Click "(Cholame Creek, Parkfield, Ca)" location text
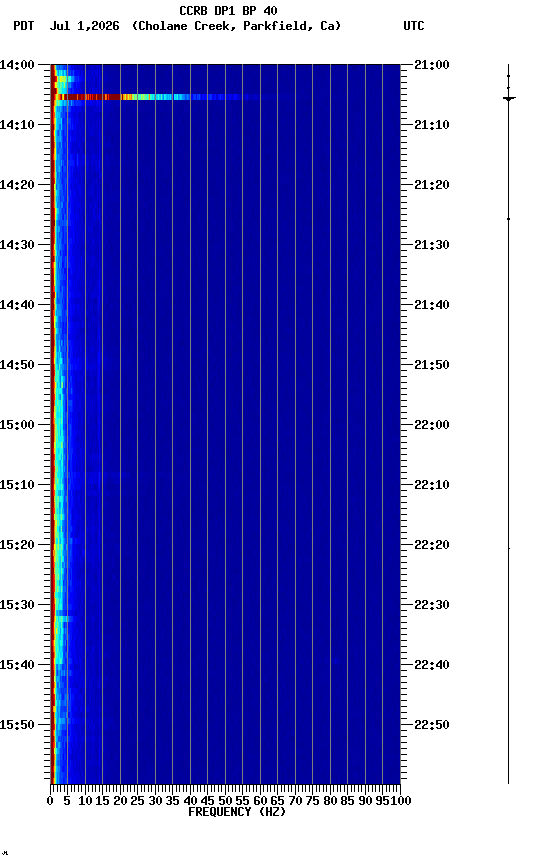Screen dimensions: 552x864 coord(236,26)
